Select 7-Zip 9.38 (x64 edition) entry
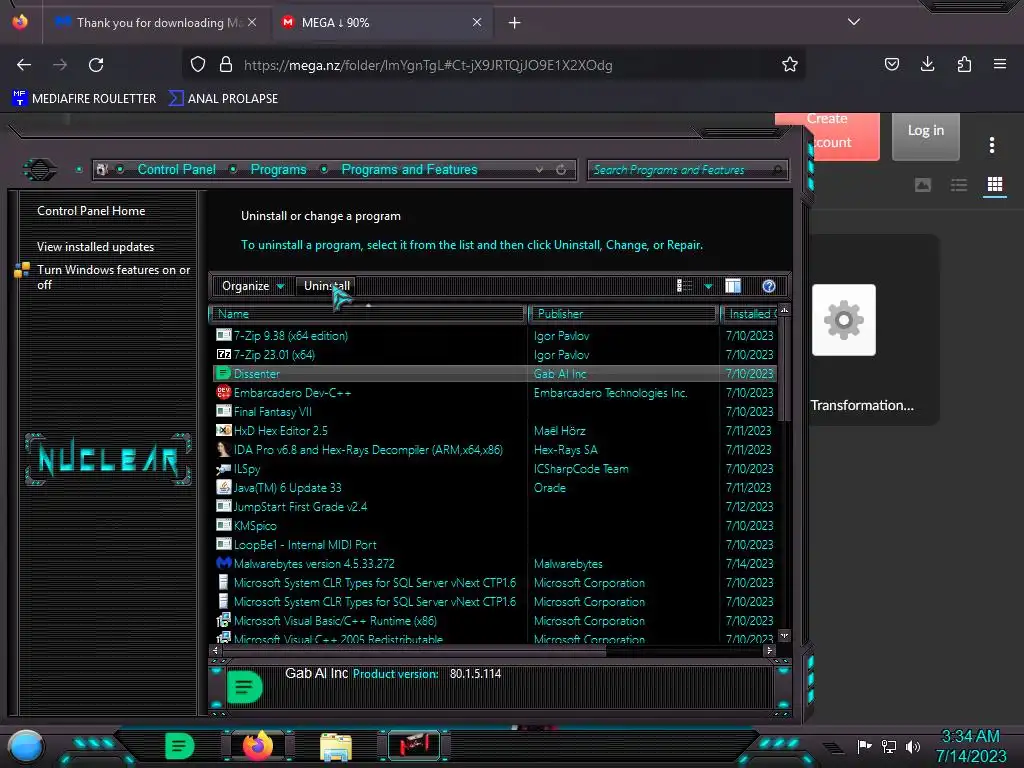The width and height of the screenshot is (1024, 768). point(495,336)
